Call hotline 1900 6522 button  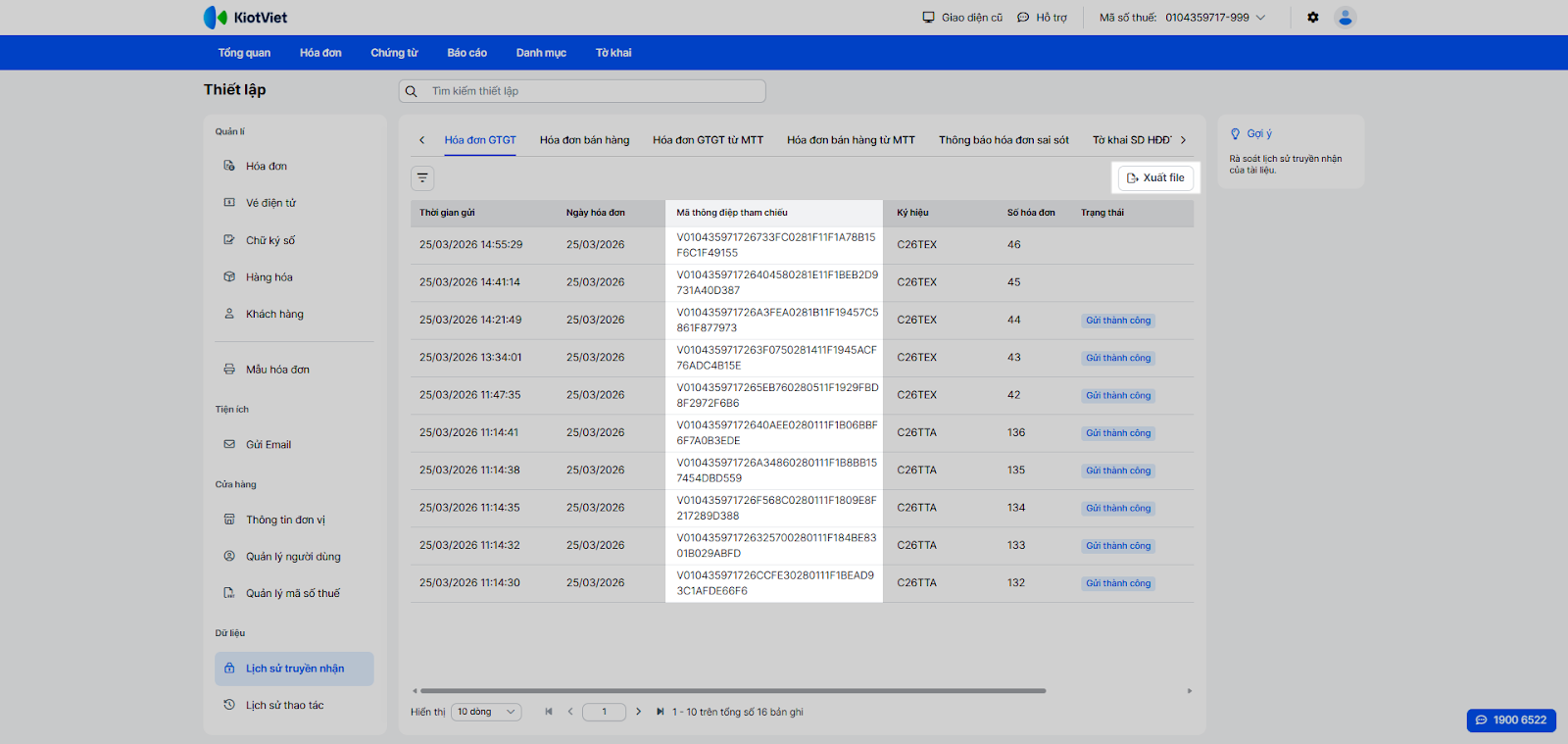coord(1511,719)
